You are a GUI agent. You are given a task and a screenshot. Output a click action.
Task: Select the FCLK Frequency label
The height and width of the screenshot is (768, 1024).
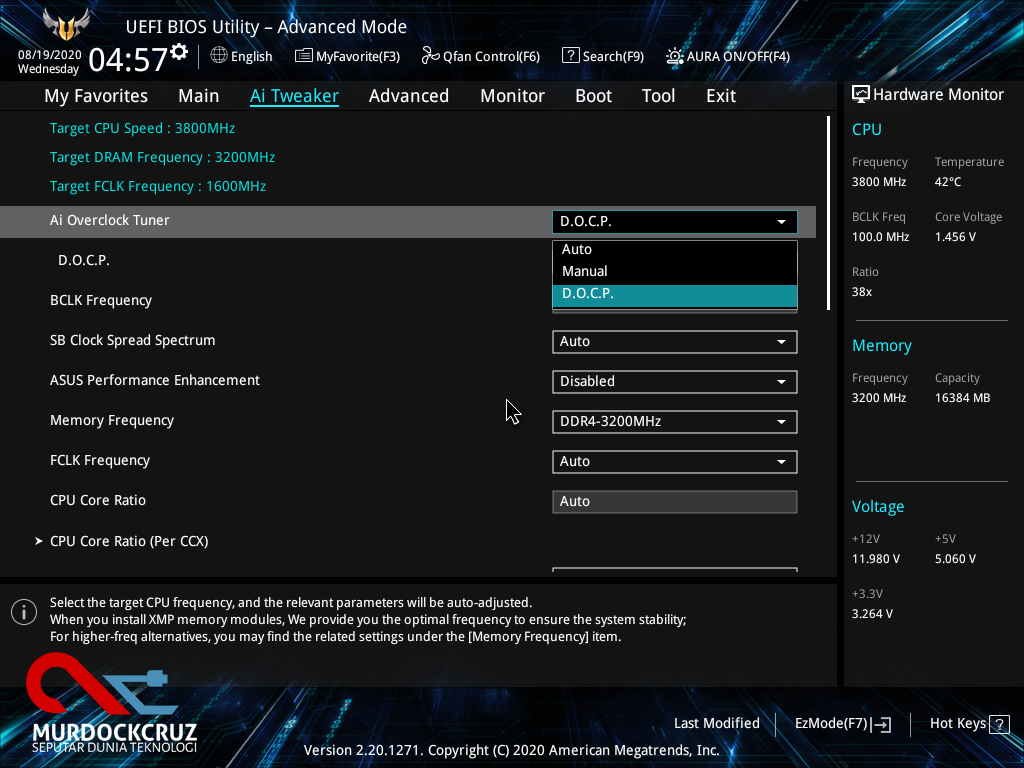(x=100, y=460)
